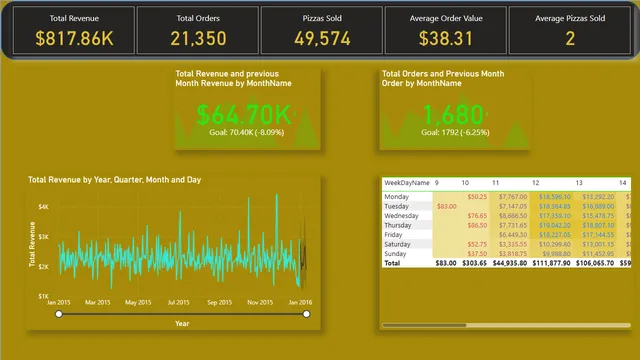Click the $44,935.80 total cell
This screenshot has width=640, height=360.
(x=510, y=263)
